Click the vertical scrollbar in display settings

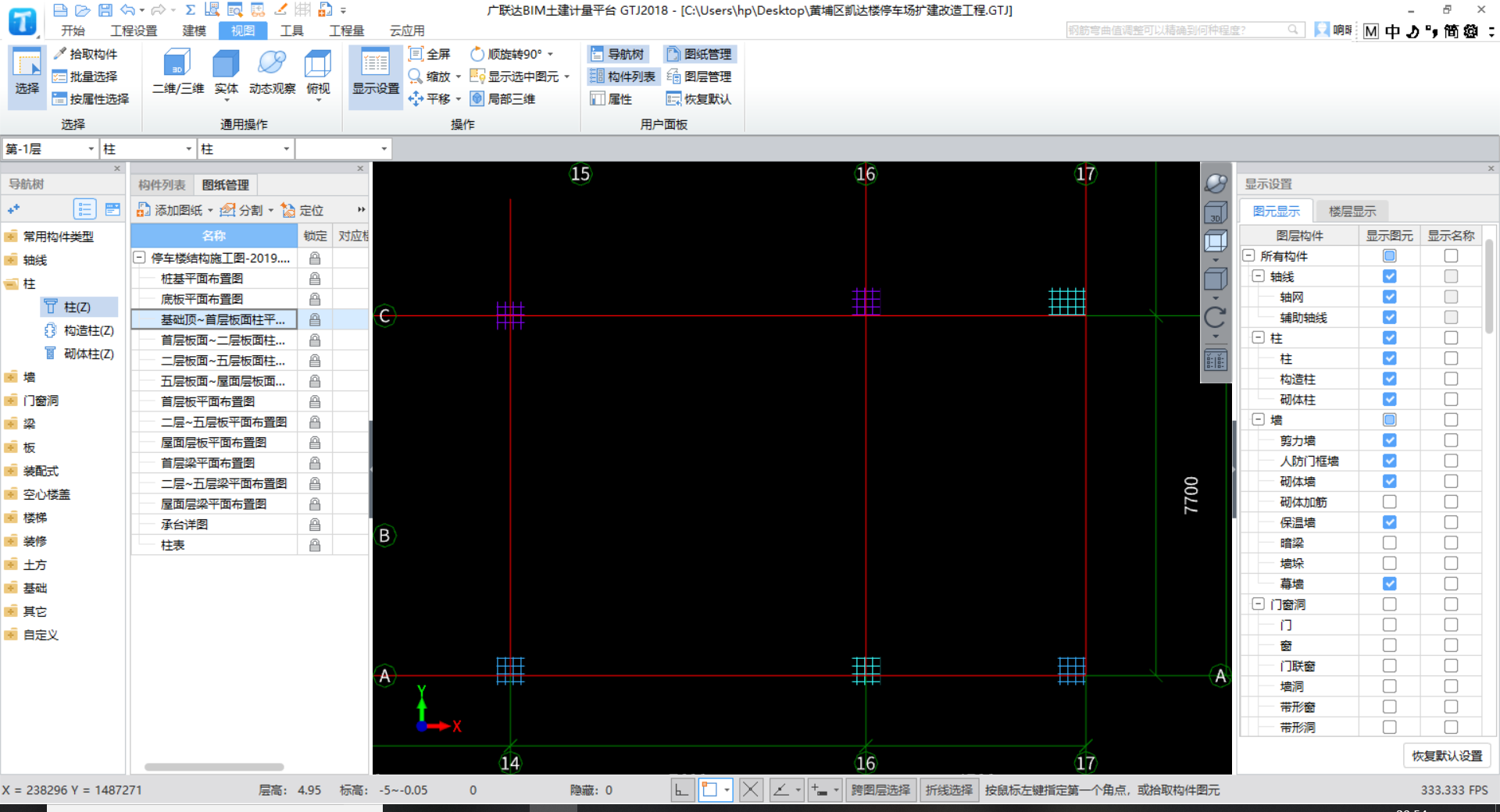point(1489,286)
